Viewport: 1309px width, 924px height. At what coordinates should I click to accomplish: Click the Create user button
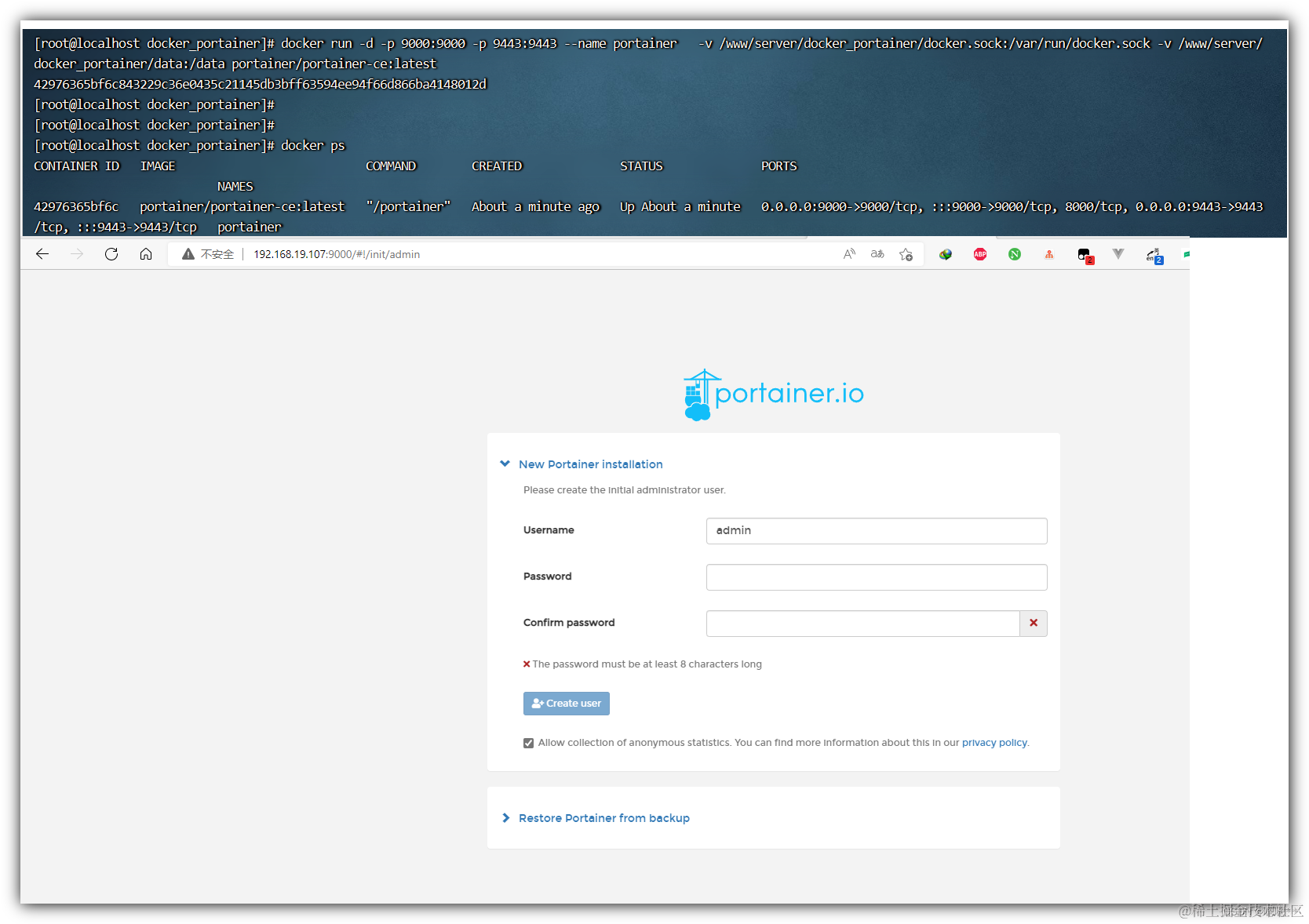(567, 704)
